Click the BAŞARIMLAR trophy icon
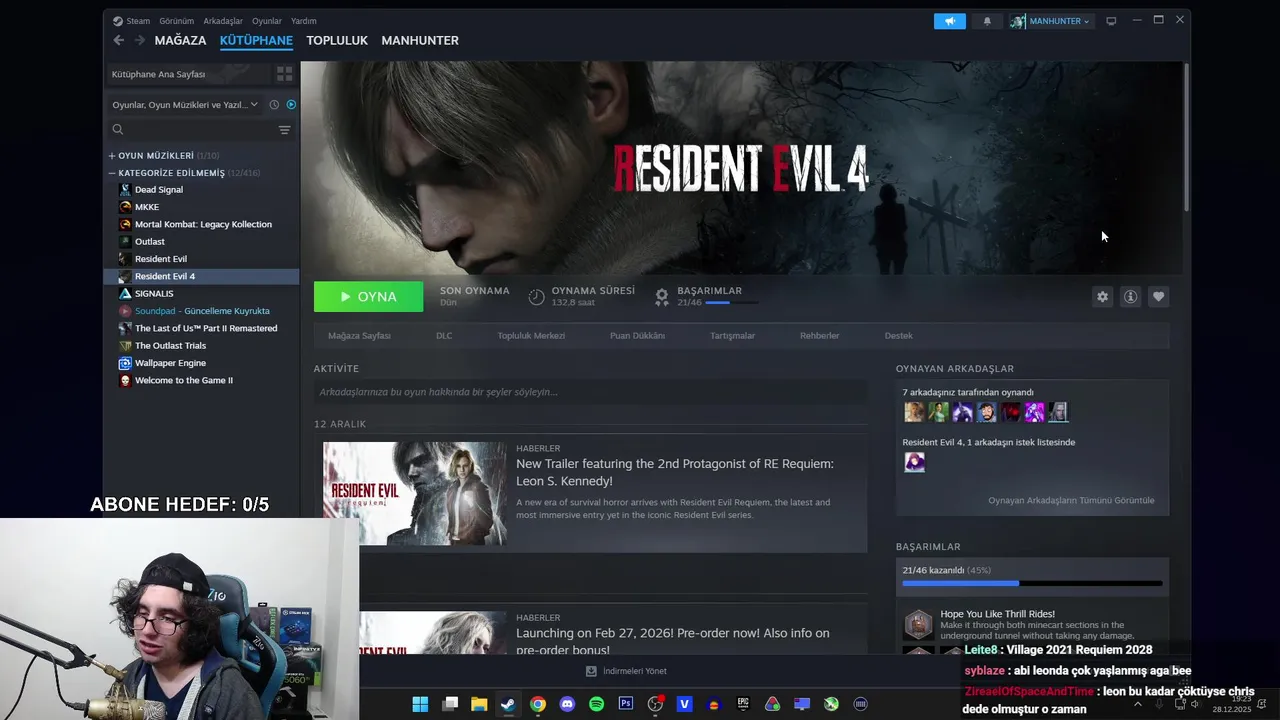 (662, 297)
